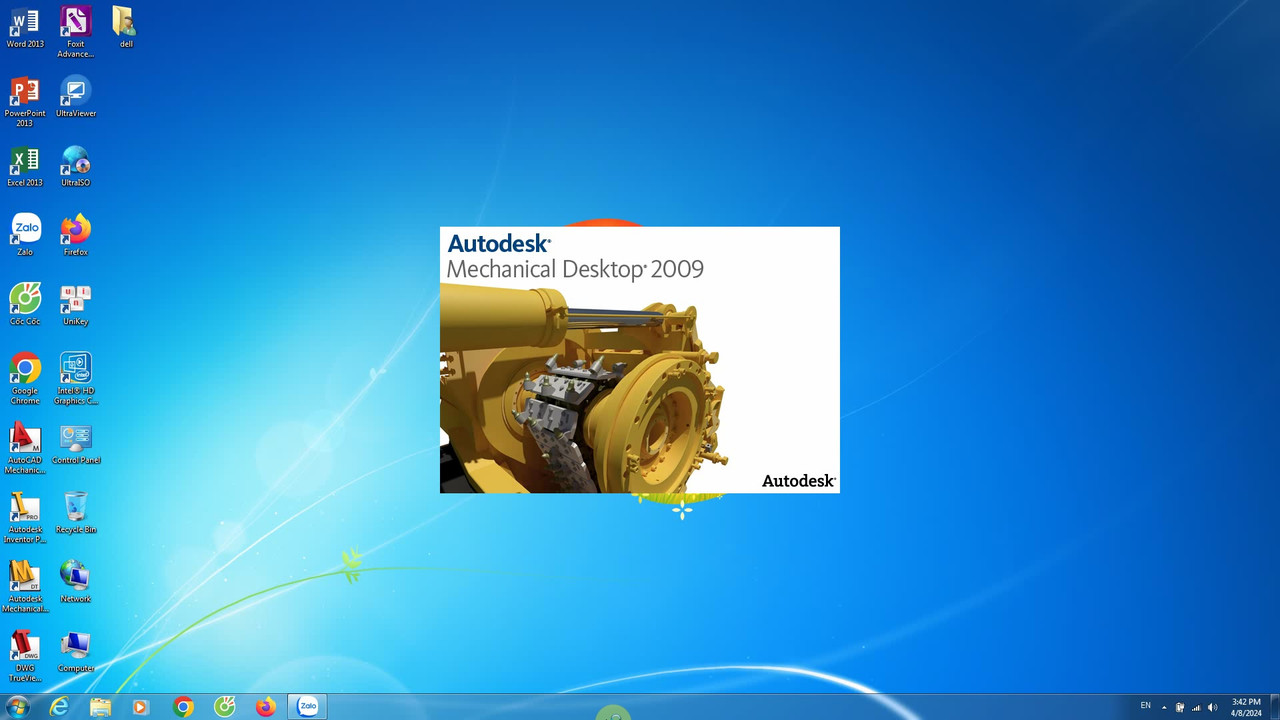This screenshot has height=720, width=1280.
Task: Select the Autodesk Inventor Professional desktop icon
Action: (x=25, y=517)
